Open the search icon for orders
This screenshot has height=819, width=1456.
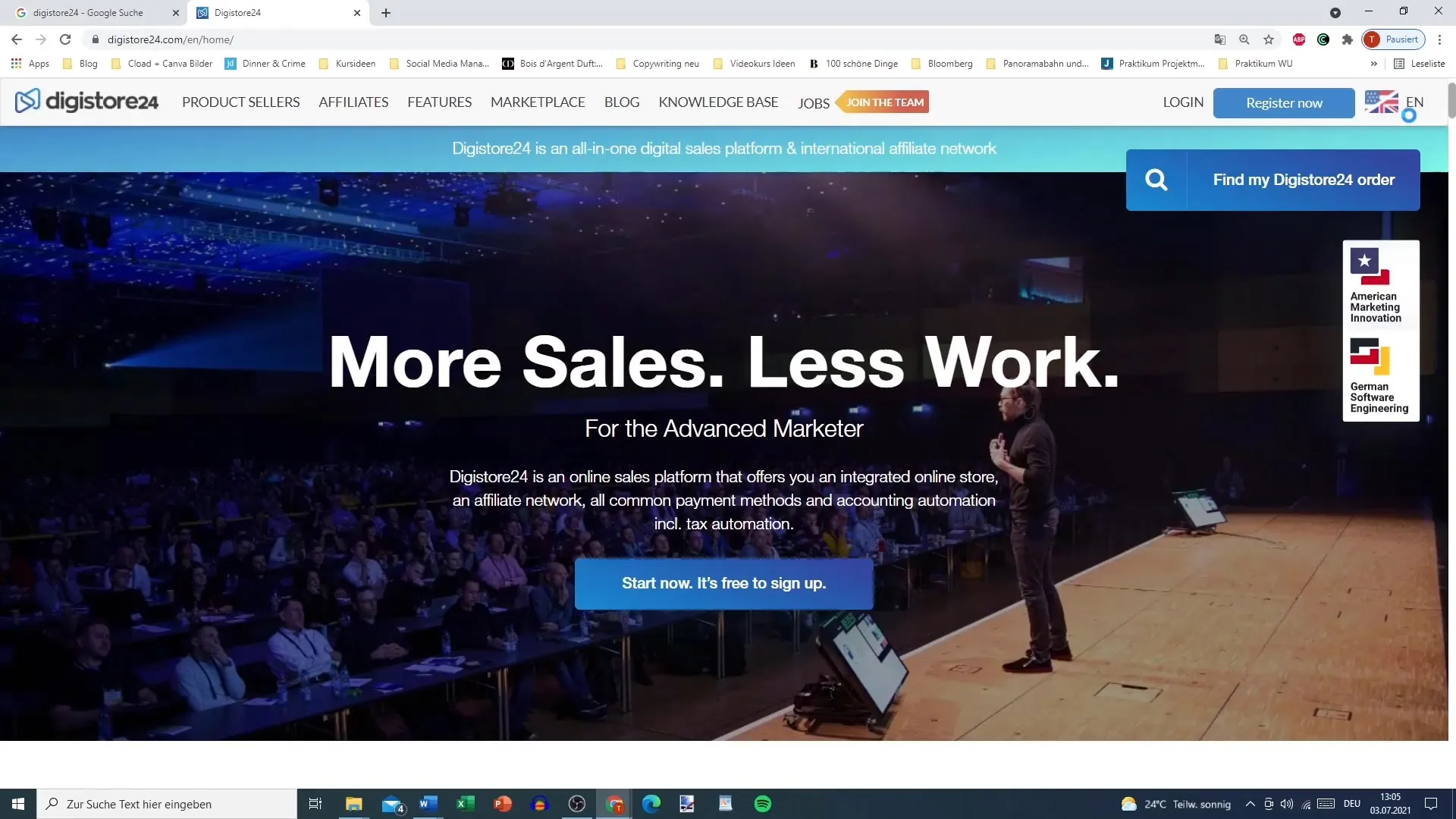[1157, 180]
